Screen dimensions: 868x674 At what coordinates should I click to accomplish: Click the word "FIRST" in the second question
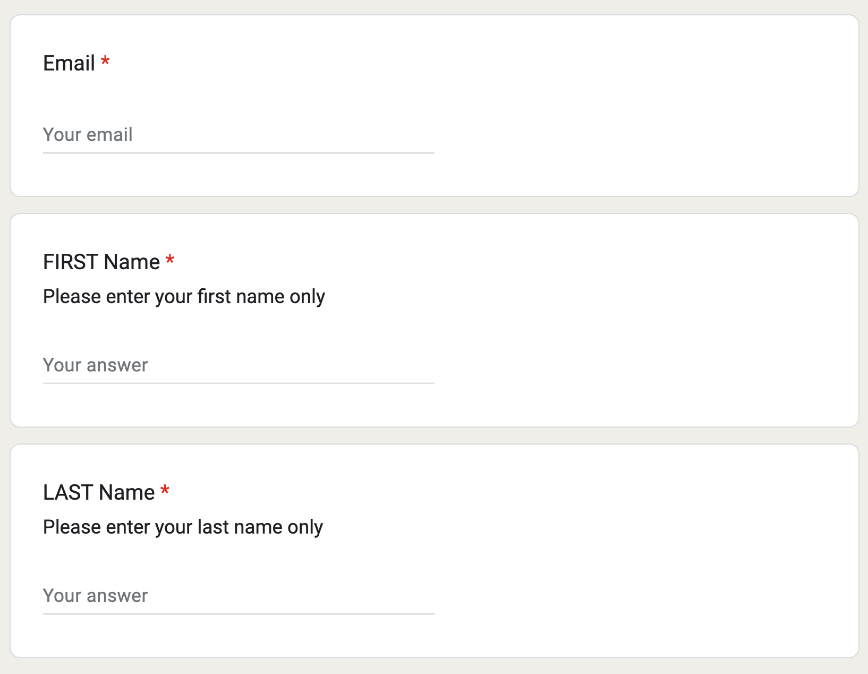(70, 262)
